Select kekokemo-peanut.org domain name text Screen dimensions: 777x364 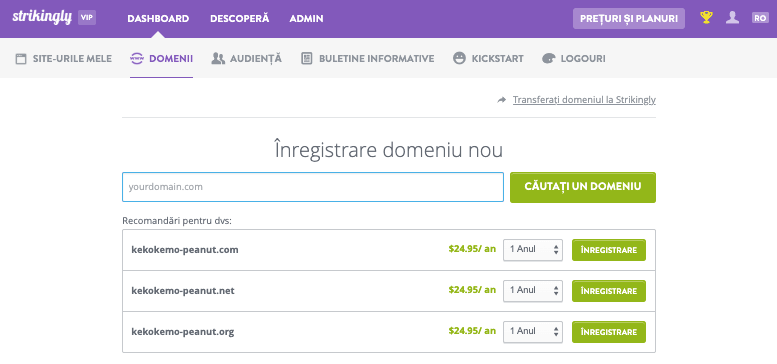(x=183, y=332)
